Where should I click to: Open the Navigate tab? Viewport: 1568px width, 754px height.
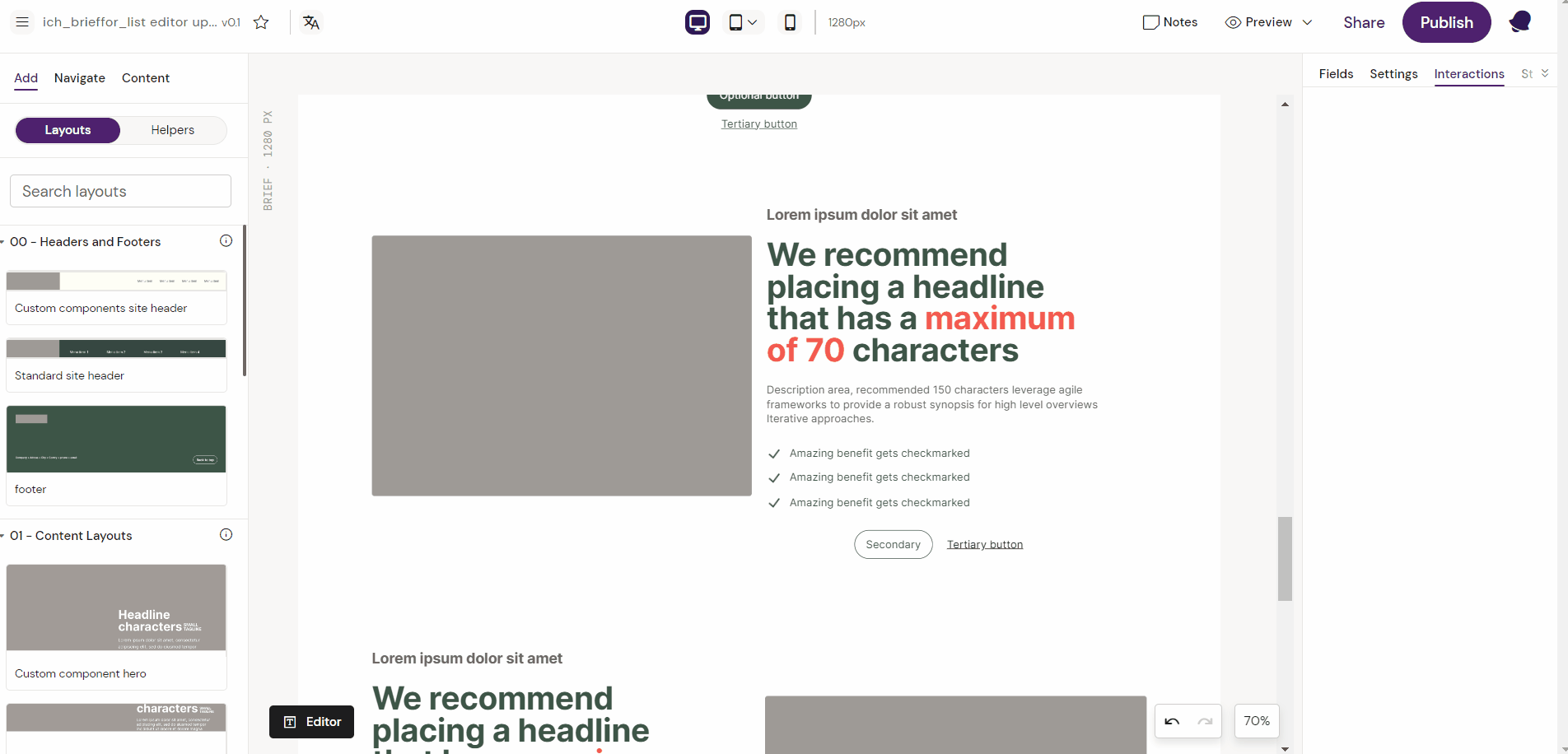click(79, 78)
